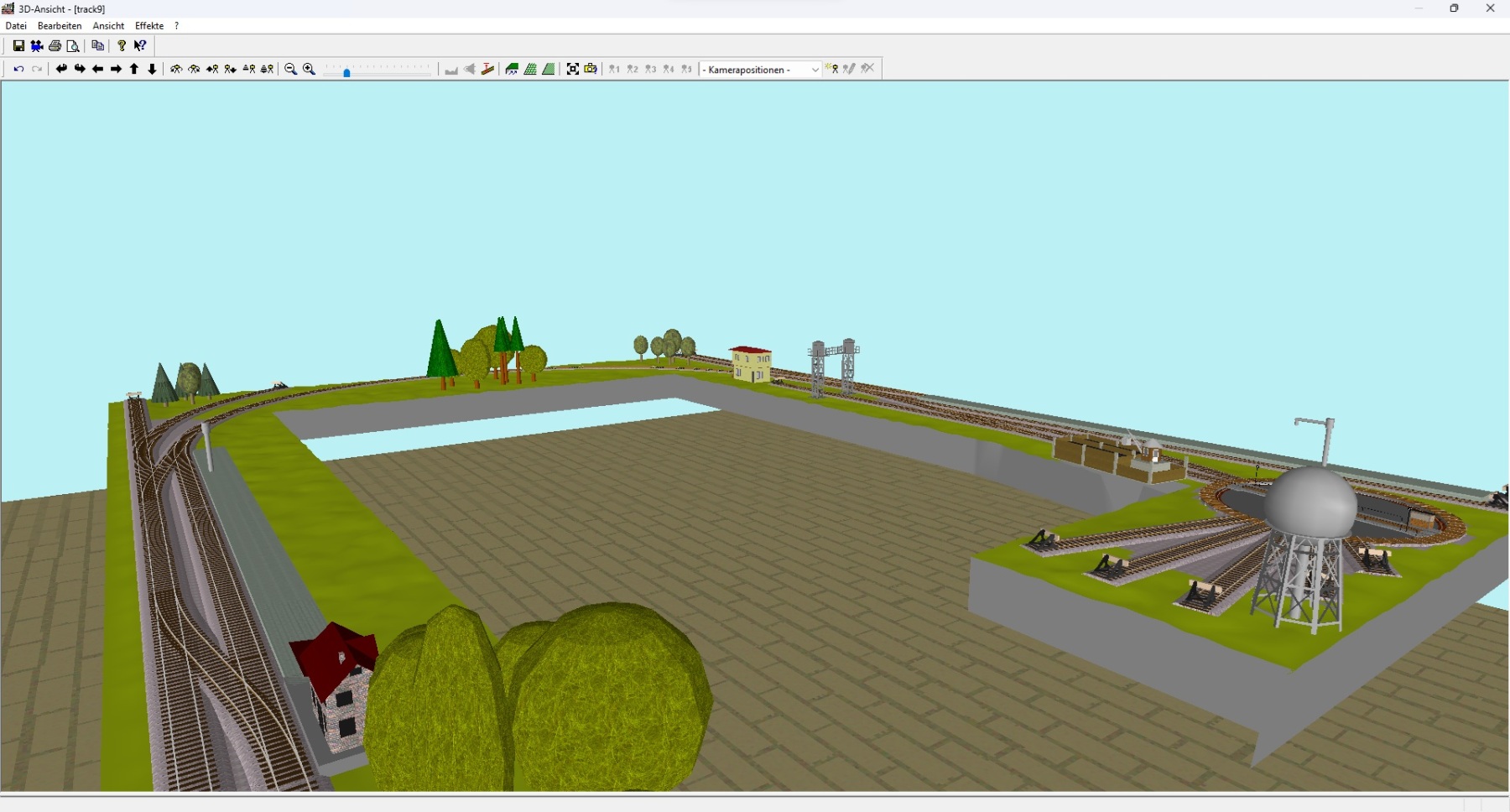Open the Kamerapositionen dropdown

coord(760,70)
